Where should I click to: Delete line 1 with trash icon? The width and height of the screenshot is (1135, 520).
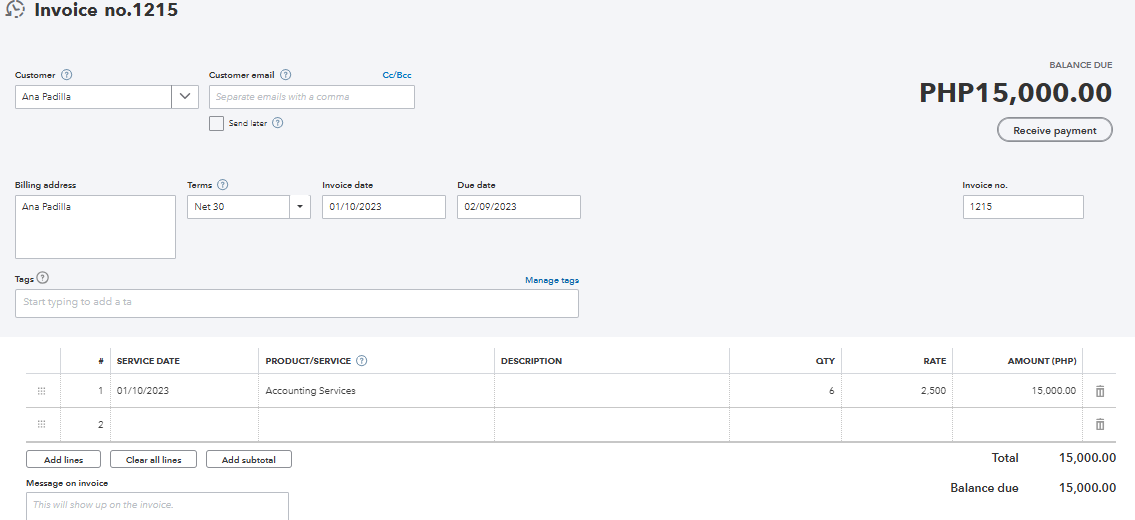tap(1100, 391)
